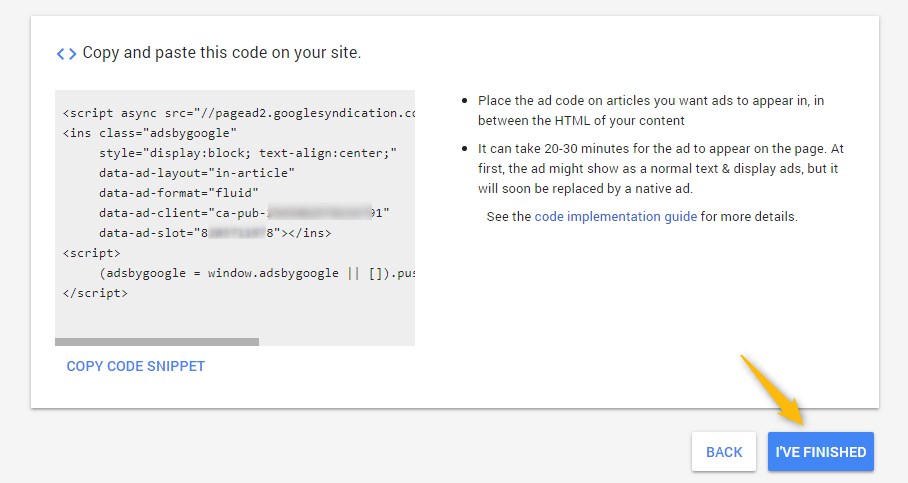Click the data-ad-format="fluid" line
908x483 pixels.
pyautogui.click(x=179, y=193)
